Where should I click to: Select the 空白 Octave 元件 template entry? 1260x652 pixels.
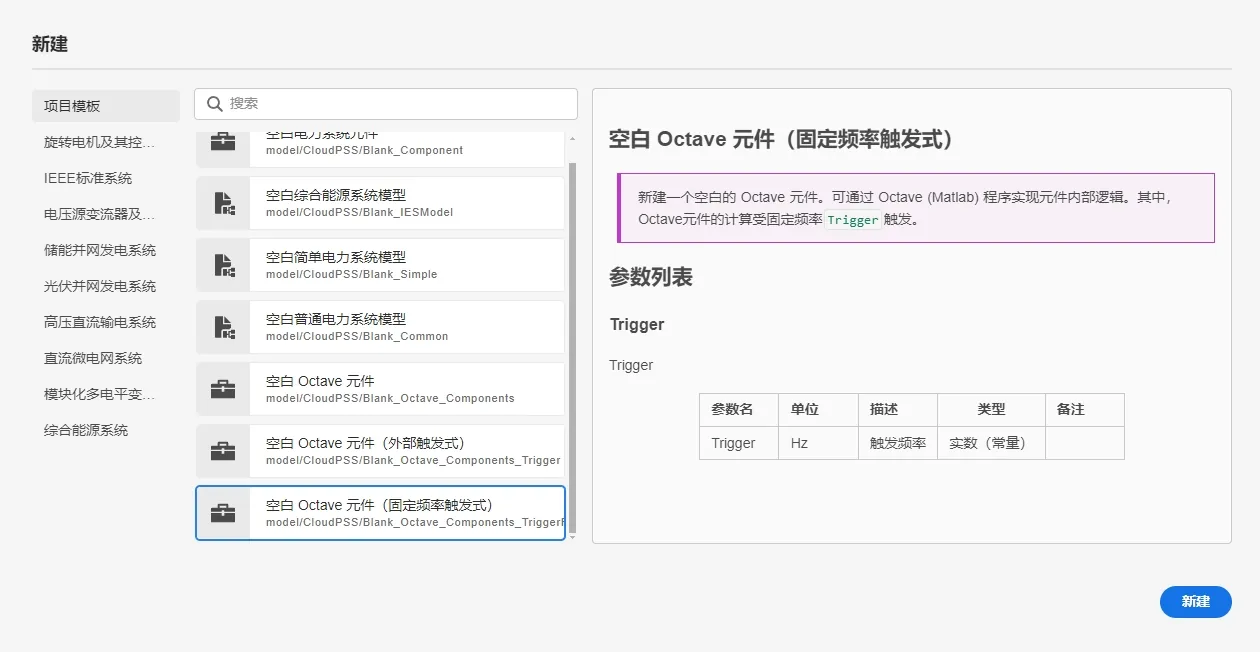point(380,388)
